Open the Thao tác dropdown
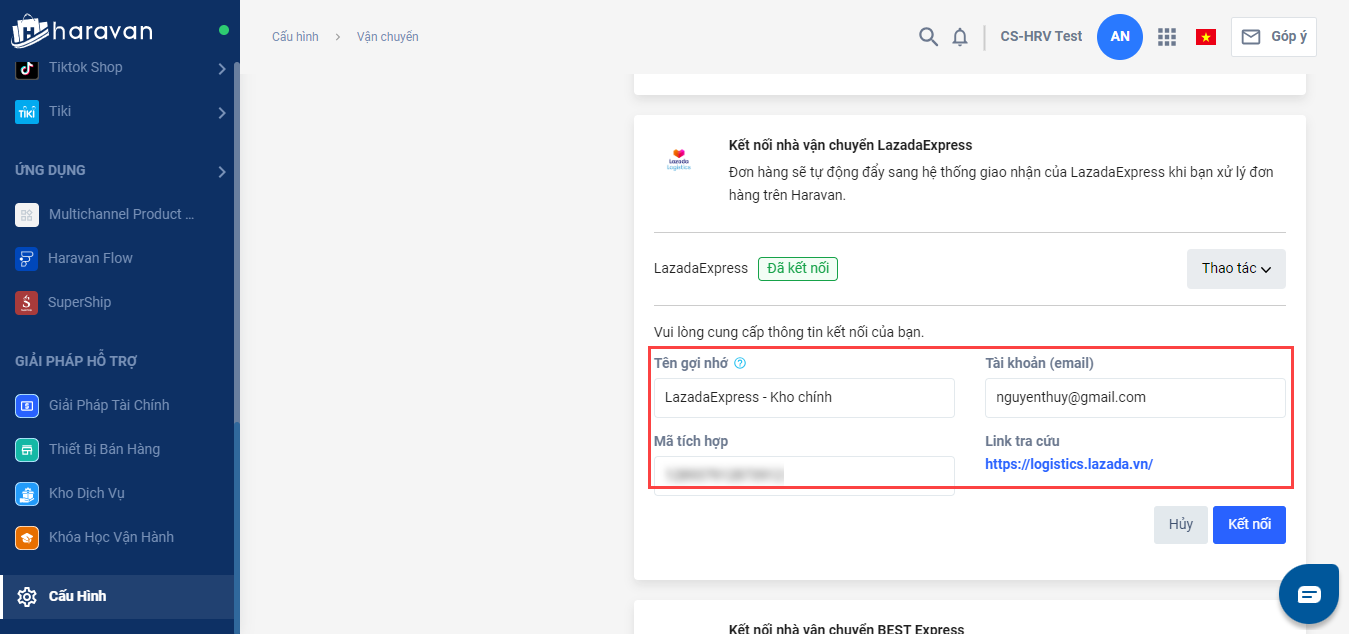This screenshot has height=634, width=1349. (x=1235, y=269)
